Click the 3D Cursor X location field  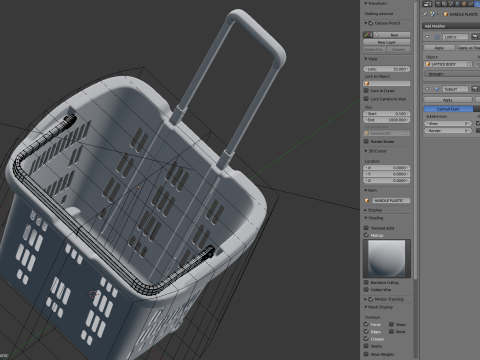(387, 168)
